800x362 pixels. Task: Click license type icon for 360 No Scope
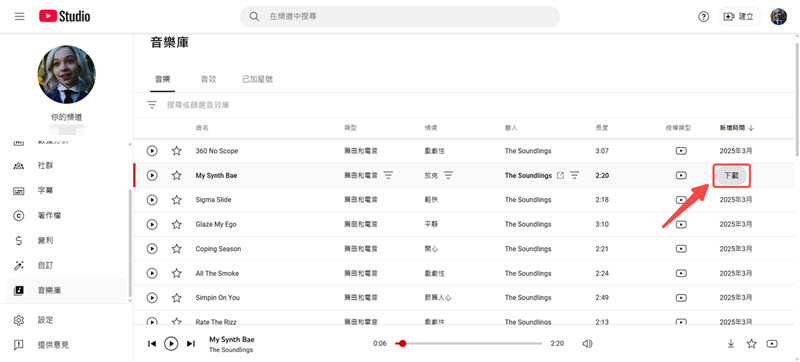click(681, 151)
